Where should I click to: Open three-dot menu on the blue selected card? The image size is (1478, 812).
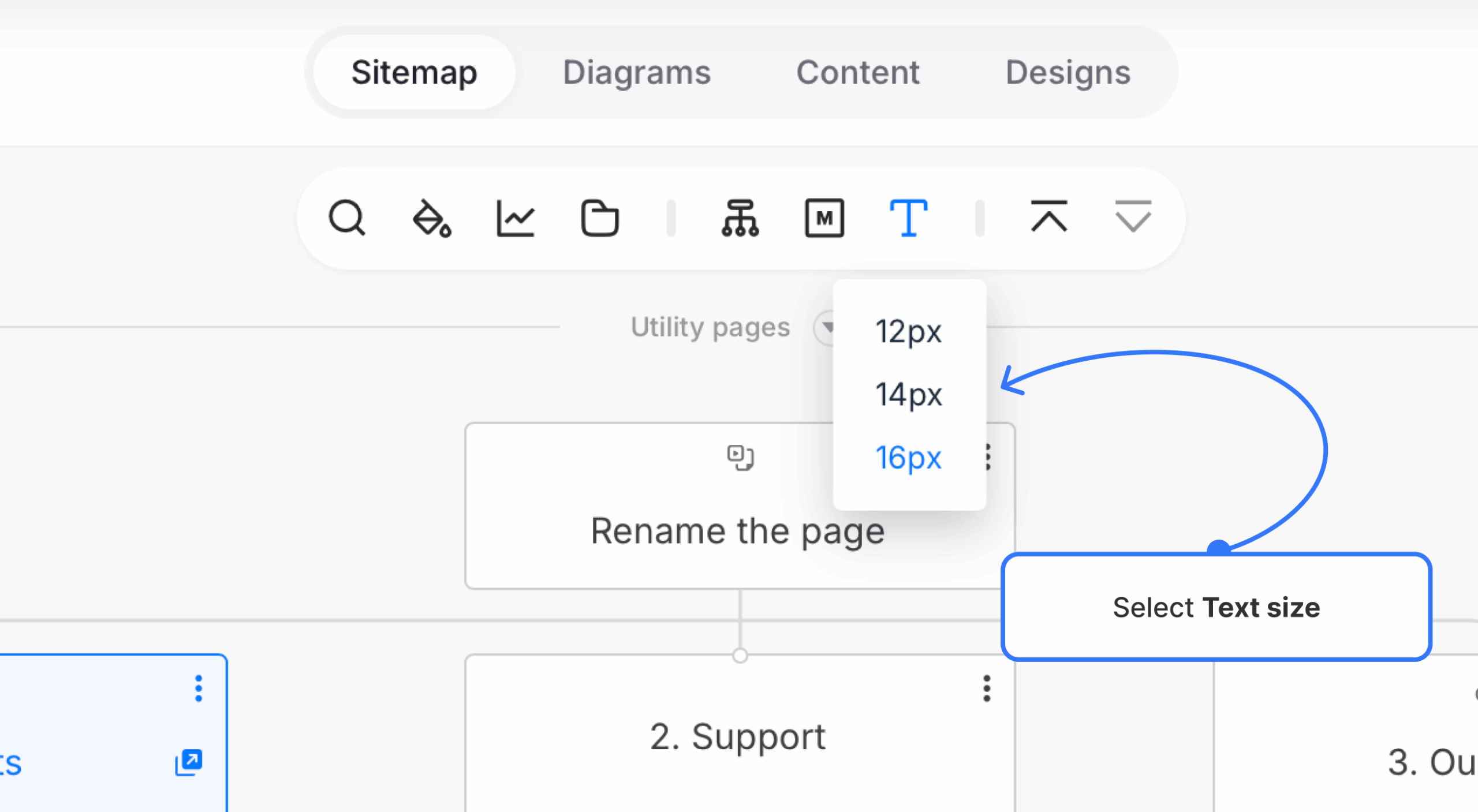(199, 688)
